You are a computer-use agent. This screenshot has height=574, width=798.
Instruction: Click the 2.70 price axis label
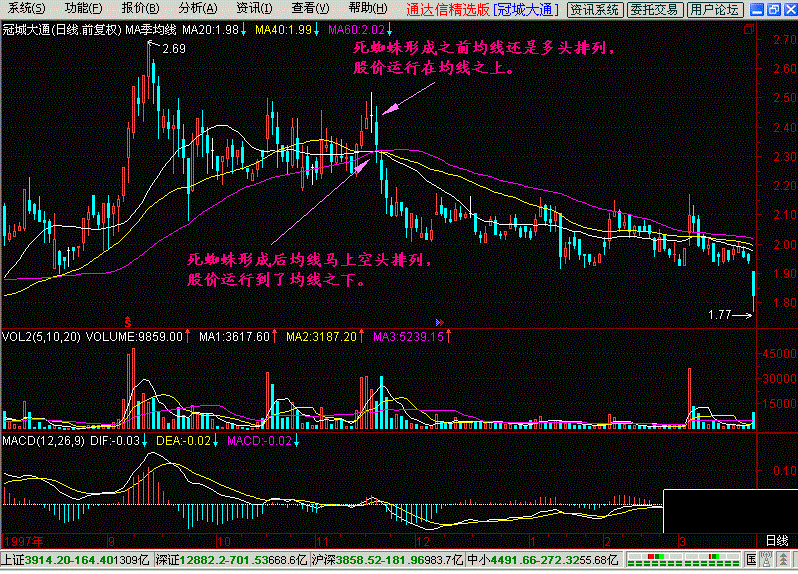pos(784,40)
